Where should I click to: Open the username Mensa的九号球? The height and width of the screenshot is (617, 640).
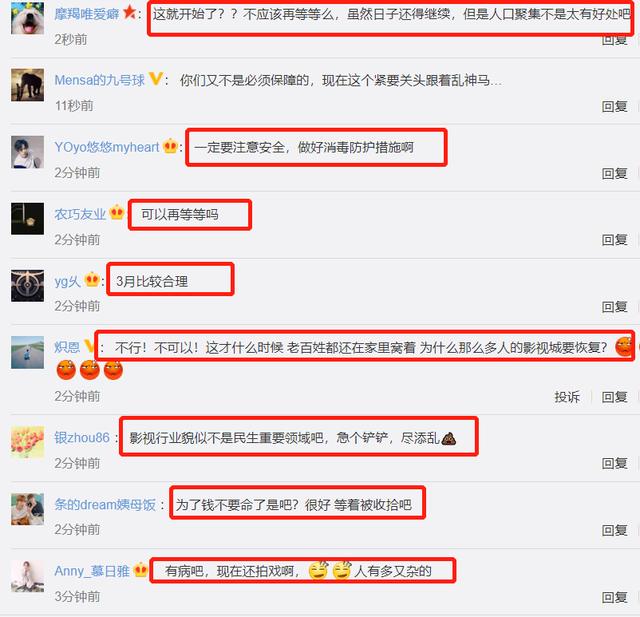point(100,80)
